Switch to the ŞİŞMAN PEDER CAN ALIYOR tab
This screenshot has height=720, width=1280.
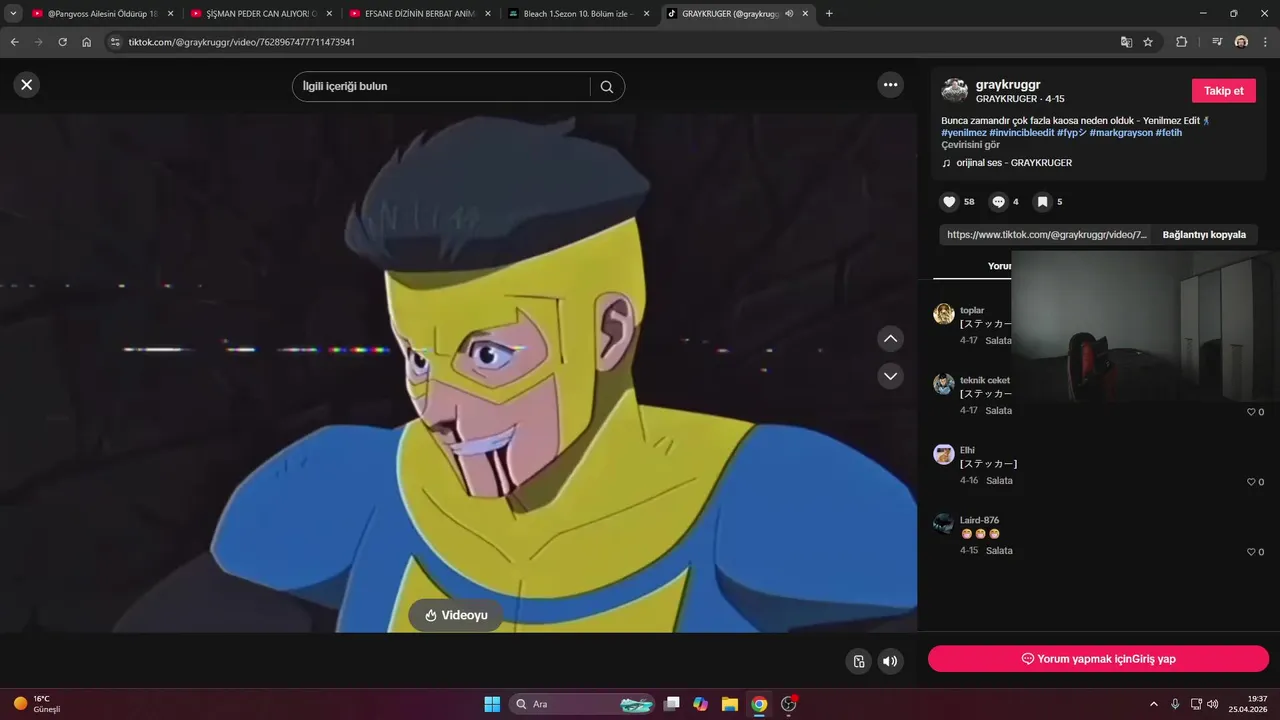261,14
